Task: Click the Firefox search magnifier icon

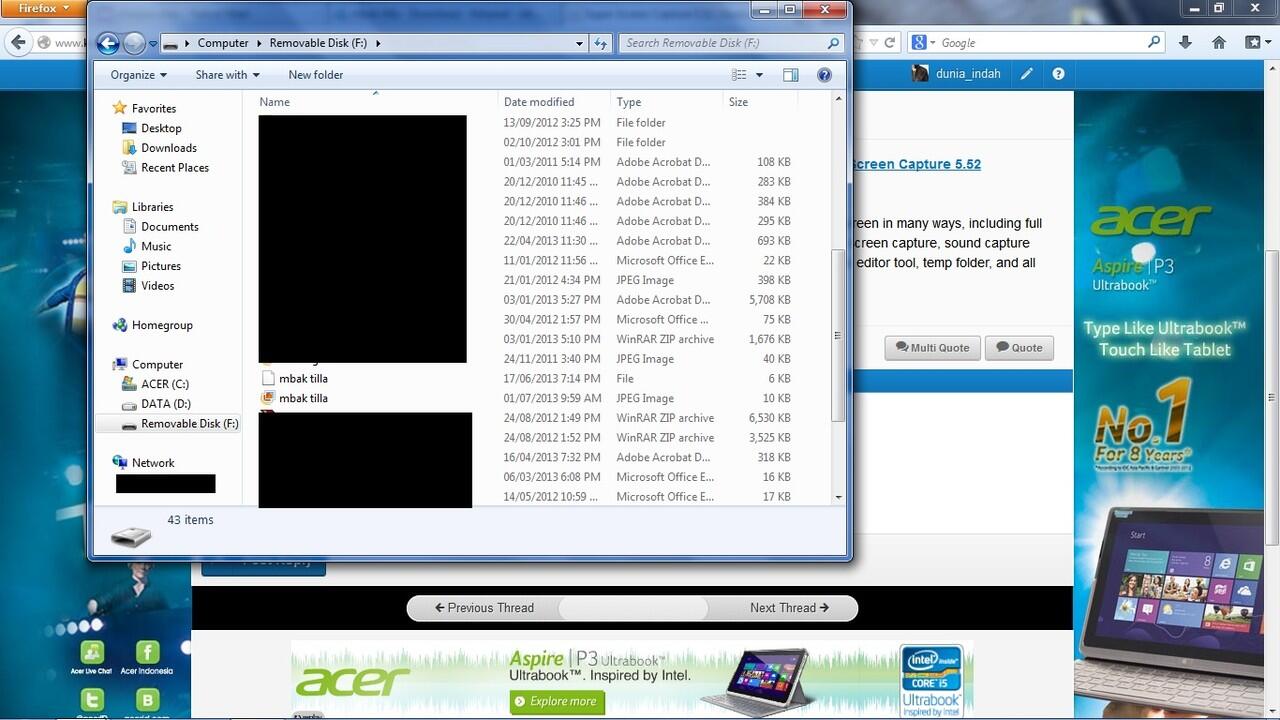Action: pos(1155,43)
